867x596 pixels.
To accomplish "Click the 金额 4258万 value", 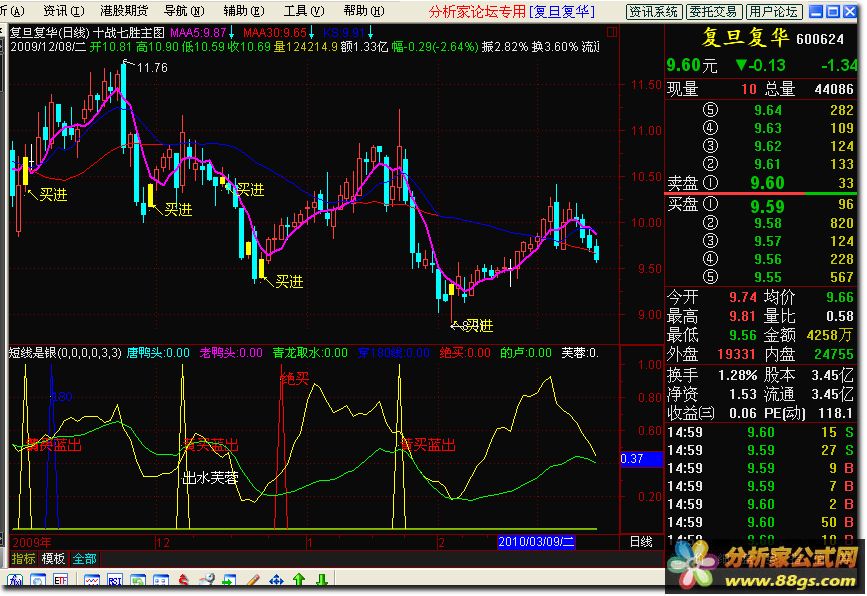I will pos(829,335).
